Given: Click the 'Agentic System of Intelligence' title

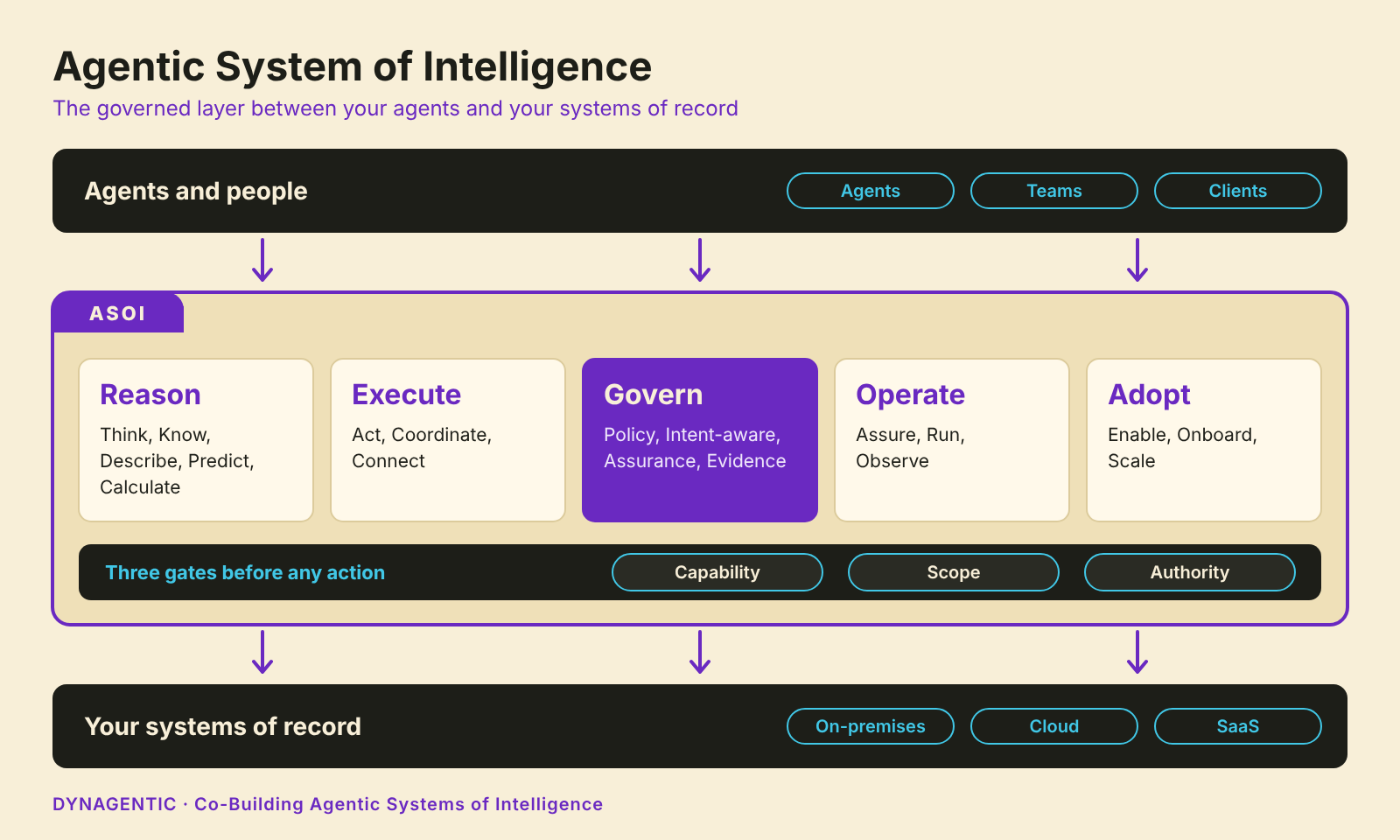Looking at the screenshot, I should (x=353, y=67).
